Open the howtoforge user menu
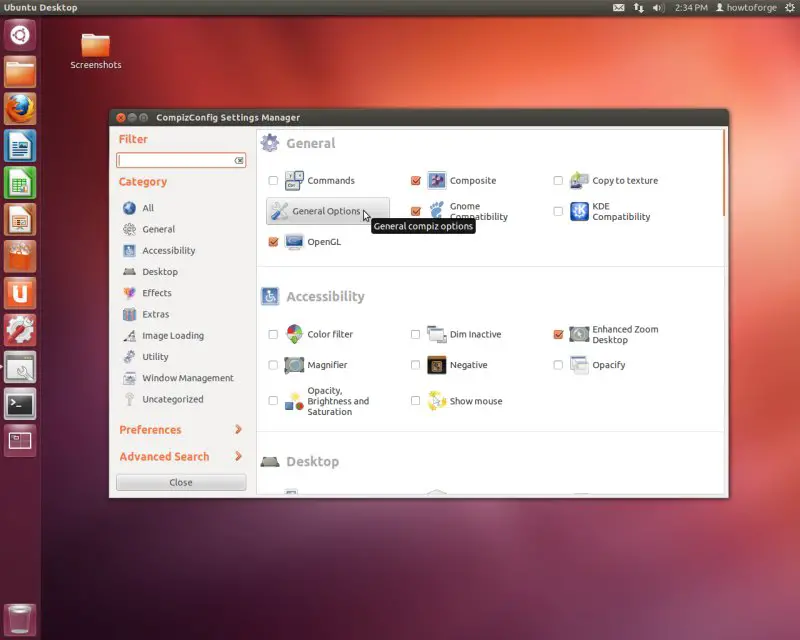 (746, 8)
